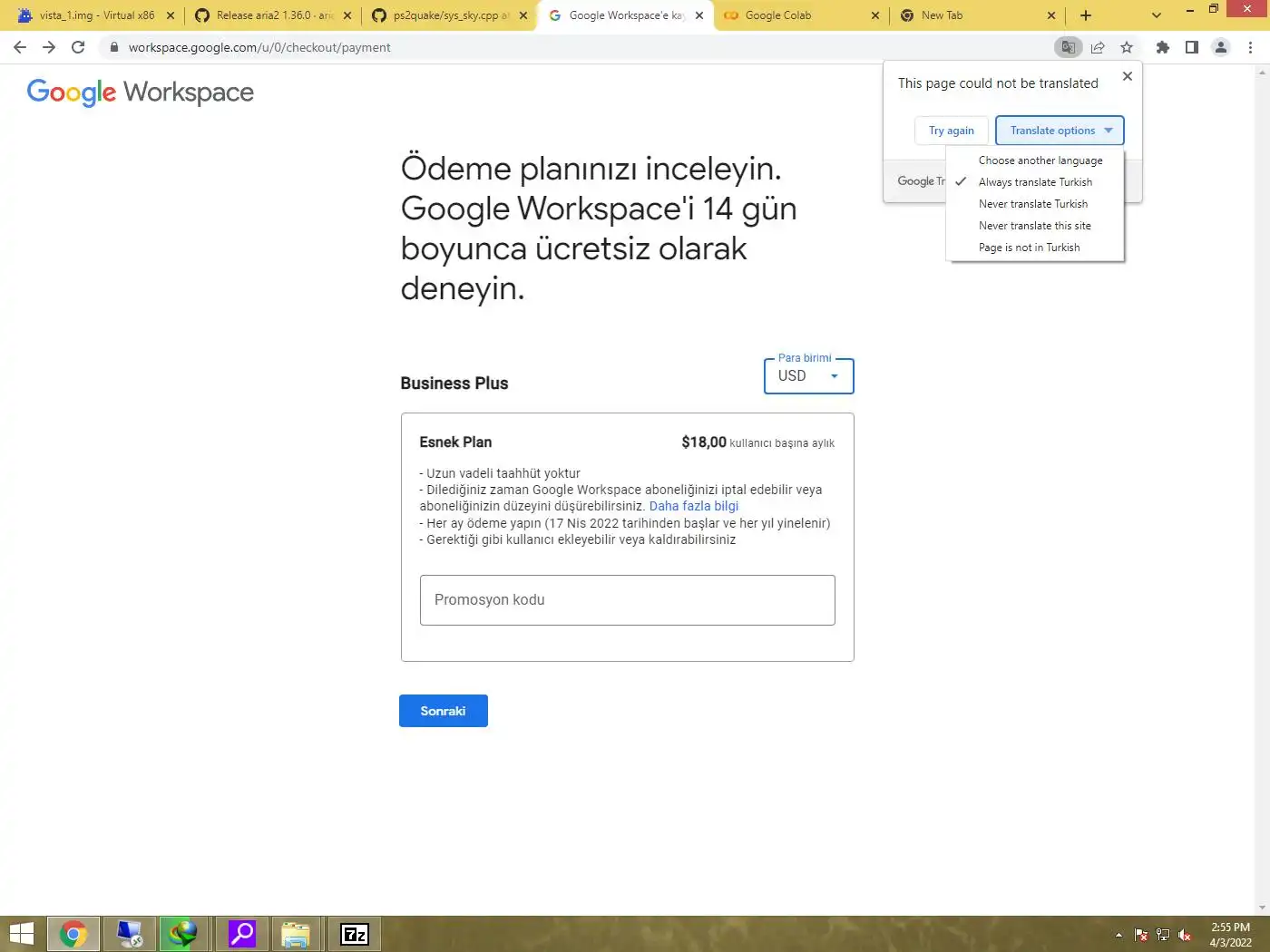Click the Business Plus heading
This screenshot has height=952, width=1270.
click(454, 384)
